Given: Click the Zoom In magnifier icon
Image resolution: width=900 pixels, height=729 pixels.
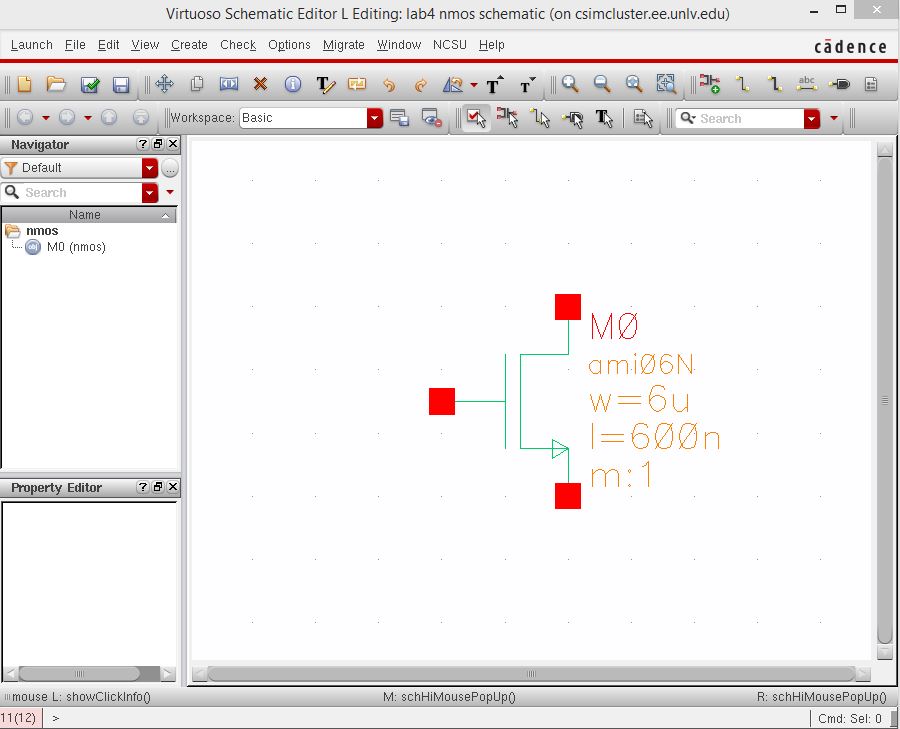Looking at the screenshot, I should [x=570, y=85].
